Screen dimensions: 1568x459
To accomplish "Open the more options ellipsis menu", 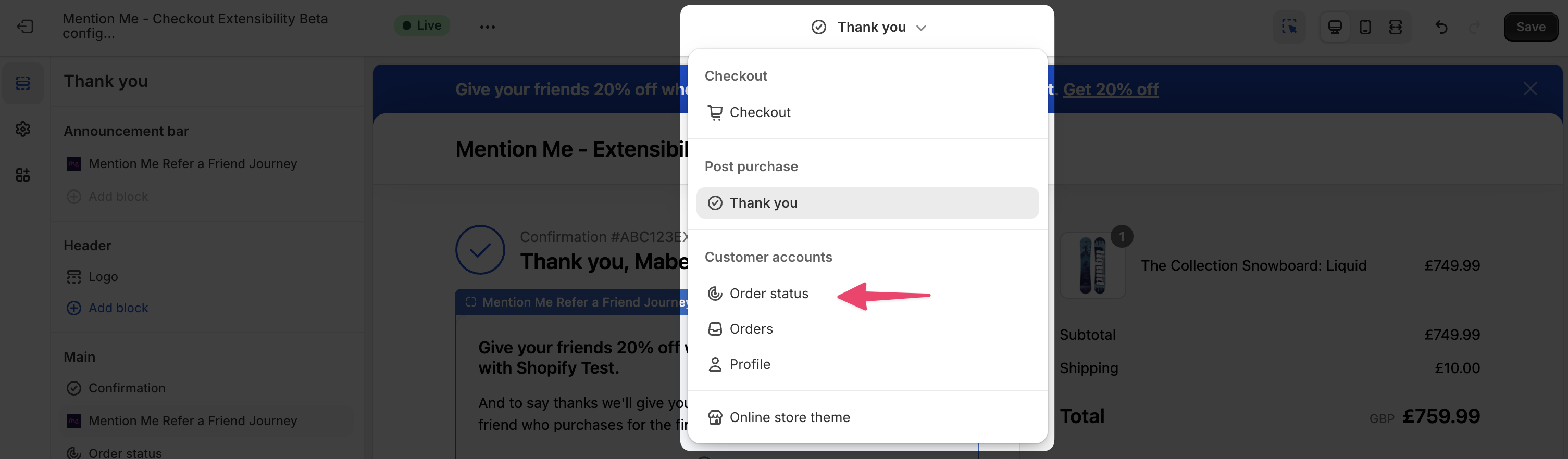I will 487,26.
